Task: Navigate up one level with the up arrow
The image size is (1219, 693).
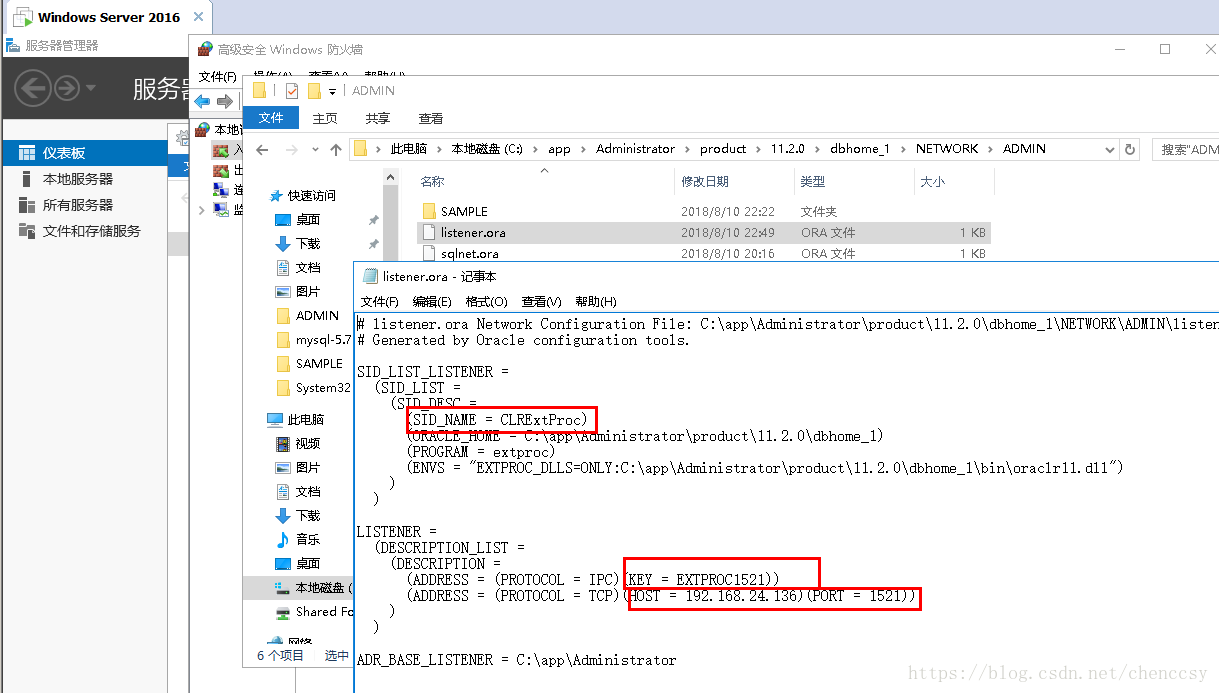Action: (336, 148)
